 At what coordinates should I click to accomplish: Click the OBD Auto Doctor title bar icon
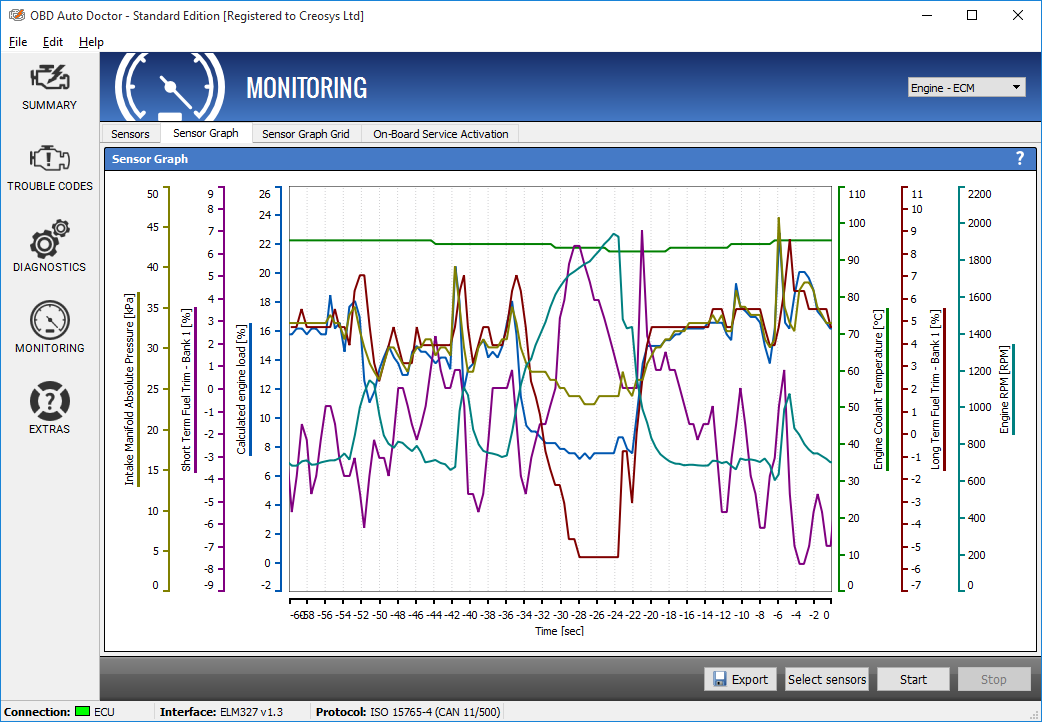click(x=17, y=15)
